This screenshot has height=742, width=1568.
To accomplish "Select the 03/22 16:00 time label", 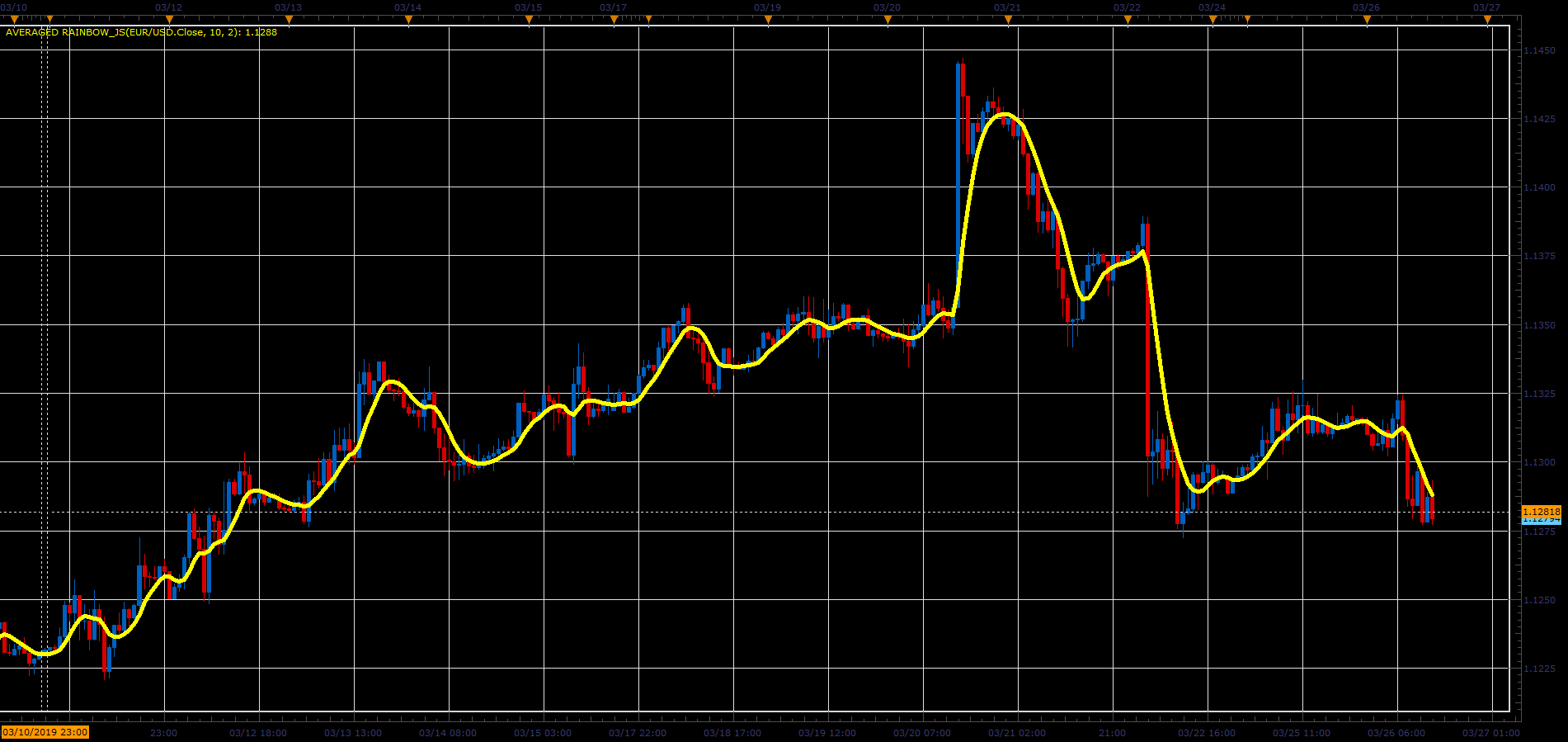I will tap(1207, 733).
